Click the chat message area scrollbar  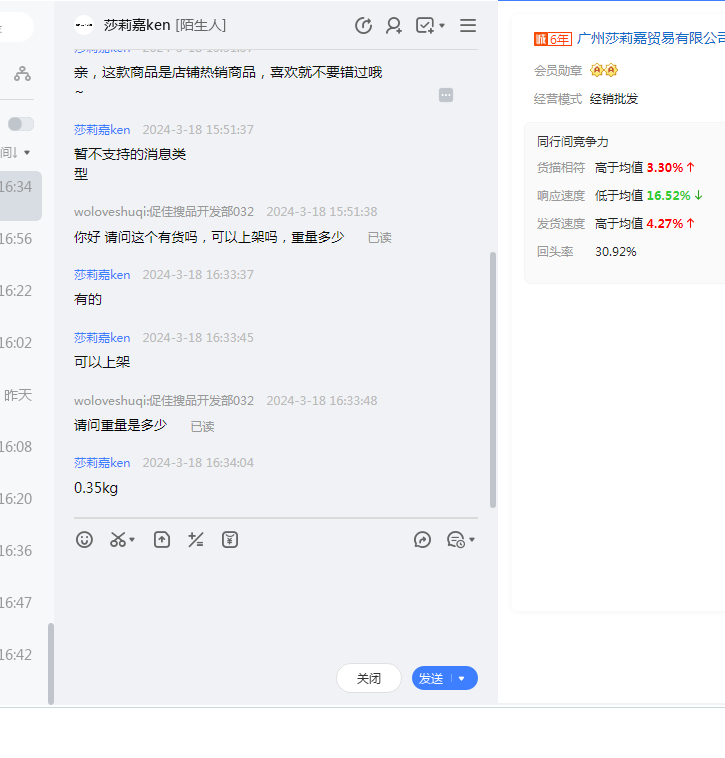[492, 380]
